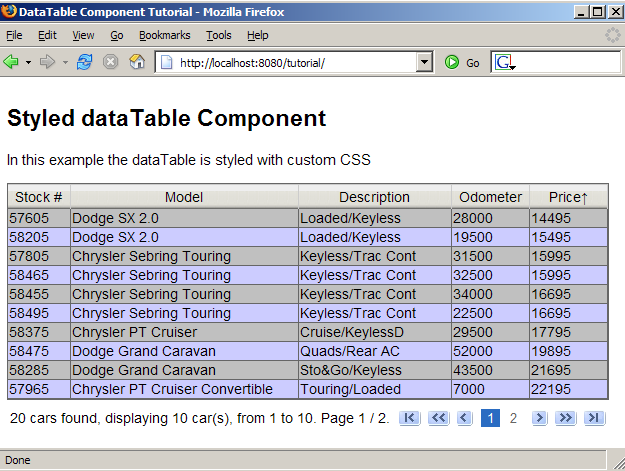Click the fast forward pager button
625x471 pixels.
(566, 418)
